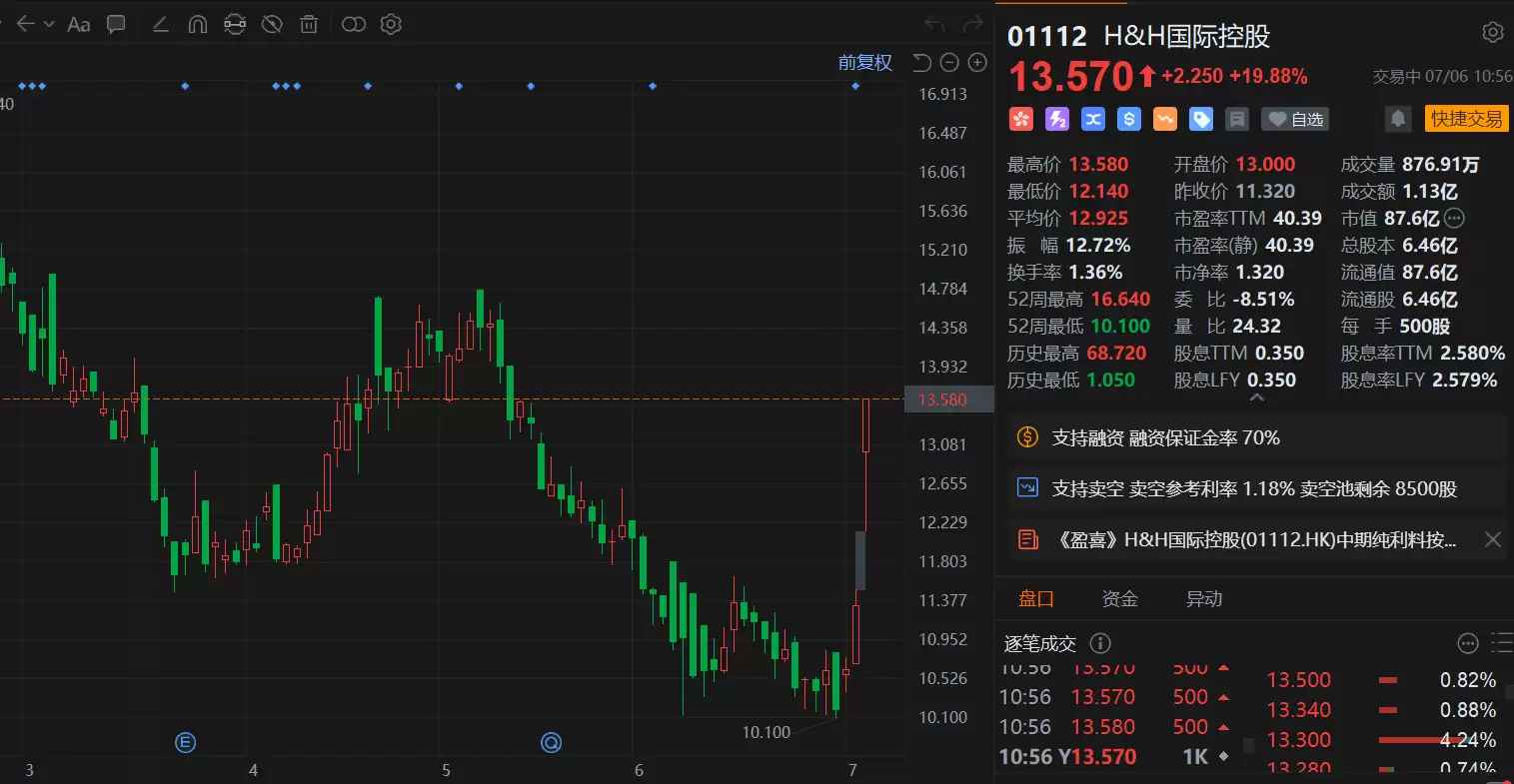Open the 支持卖空 short selling info row
Viewport: 1514px width, 784px height.
(x=1257, y=488)
